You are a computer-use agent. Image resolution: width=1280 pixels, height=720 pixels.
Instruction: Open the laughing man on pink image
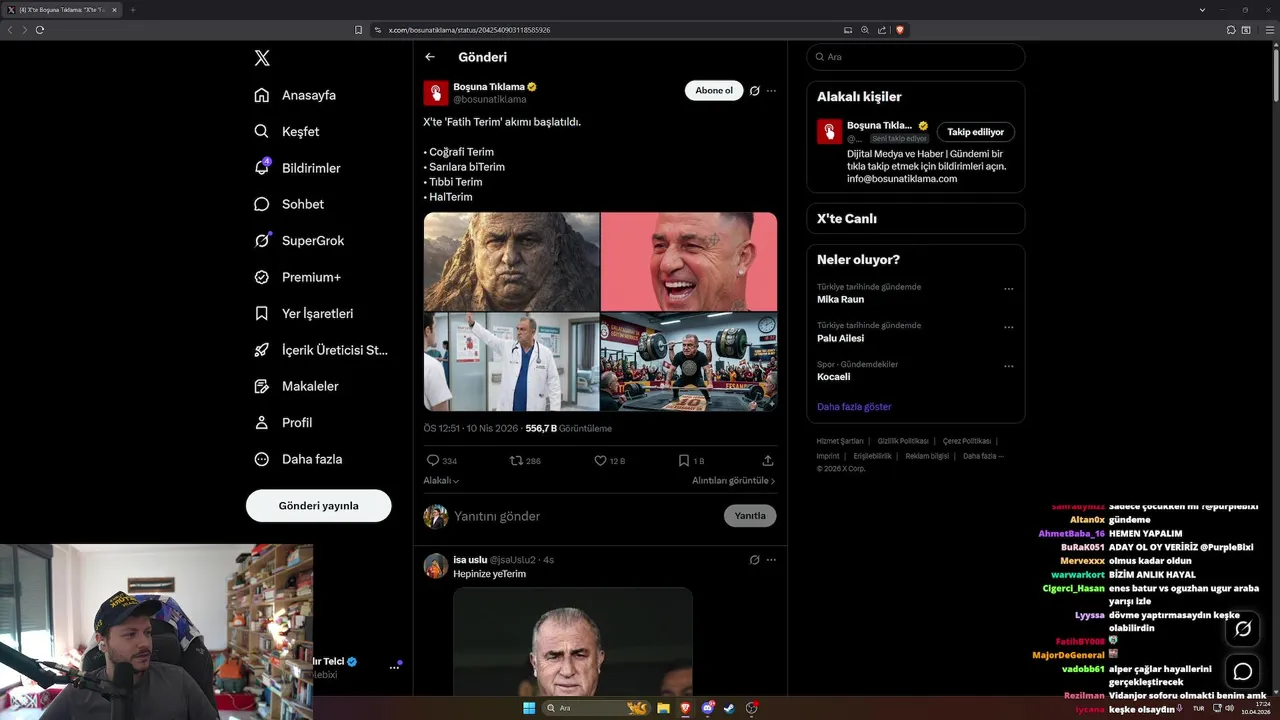[x=689, y=261]
